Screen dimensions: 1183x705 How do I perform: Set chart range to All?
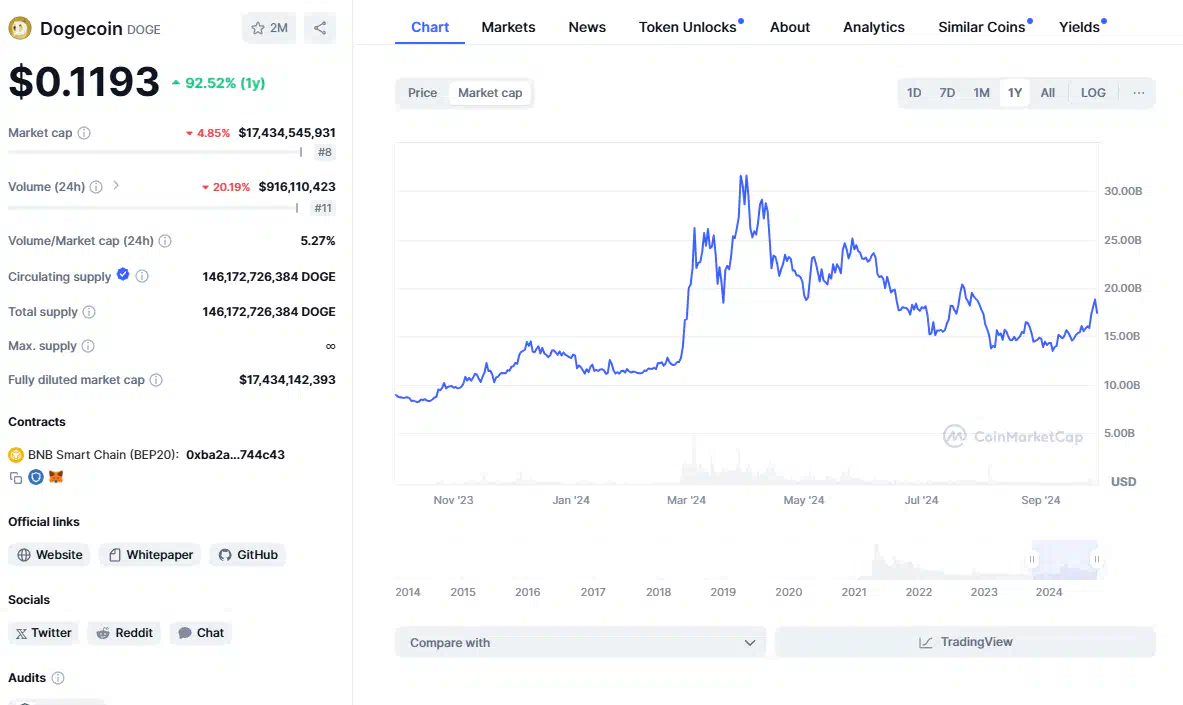pos(1048,93)
